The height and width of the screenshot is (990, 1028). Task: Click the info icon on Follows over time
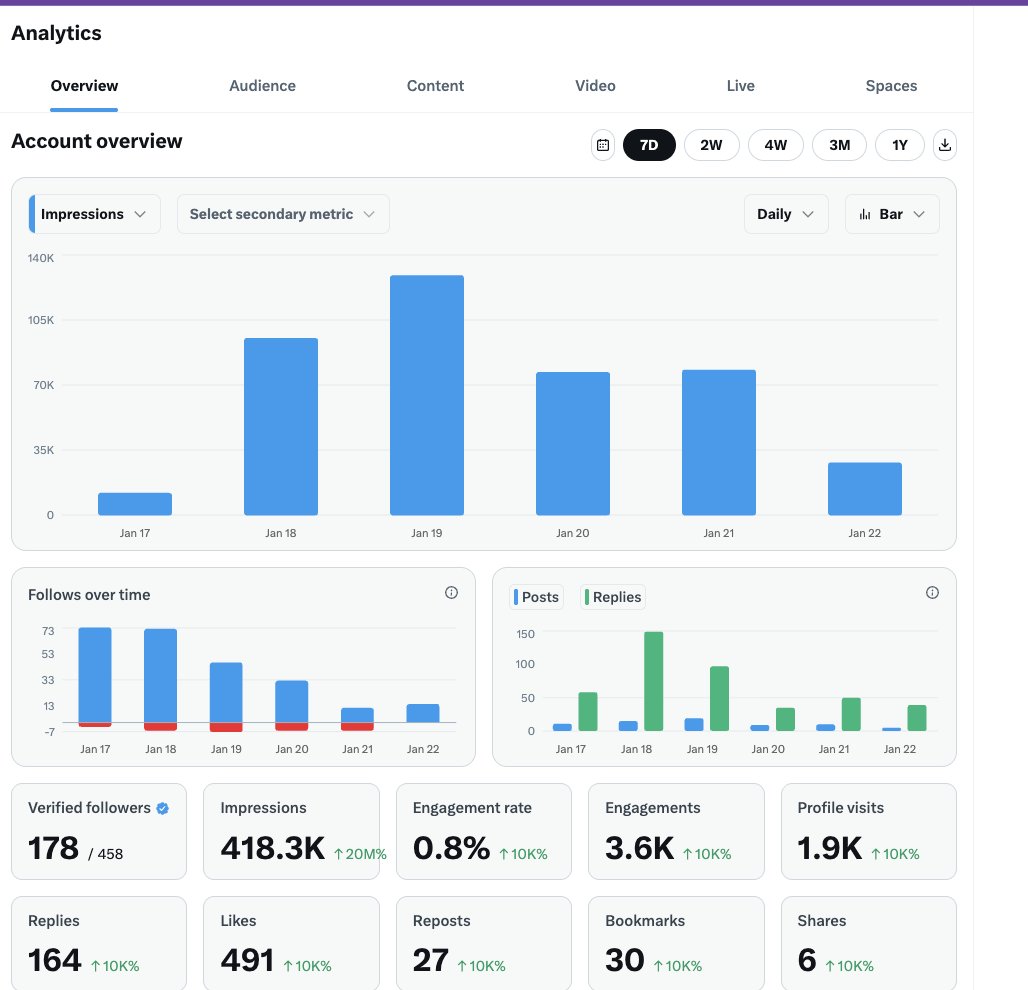click(451, 592)
